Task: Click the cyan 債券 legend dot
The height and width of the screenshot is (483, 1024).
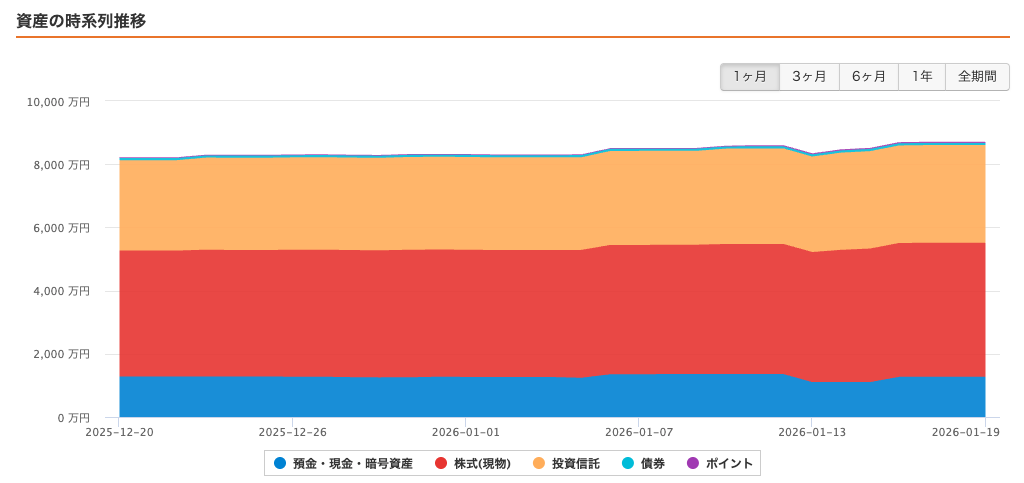Action: (x=628, y=464)
